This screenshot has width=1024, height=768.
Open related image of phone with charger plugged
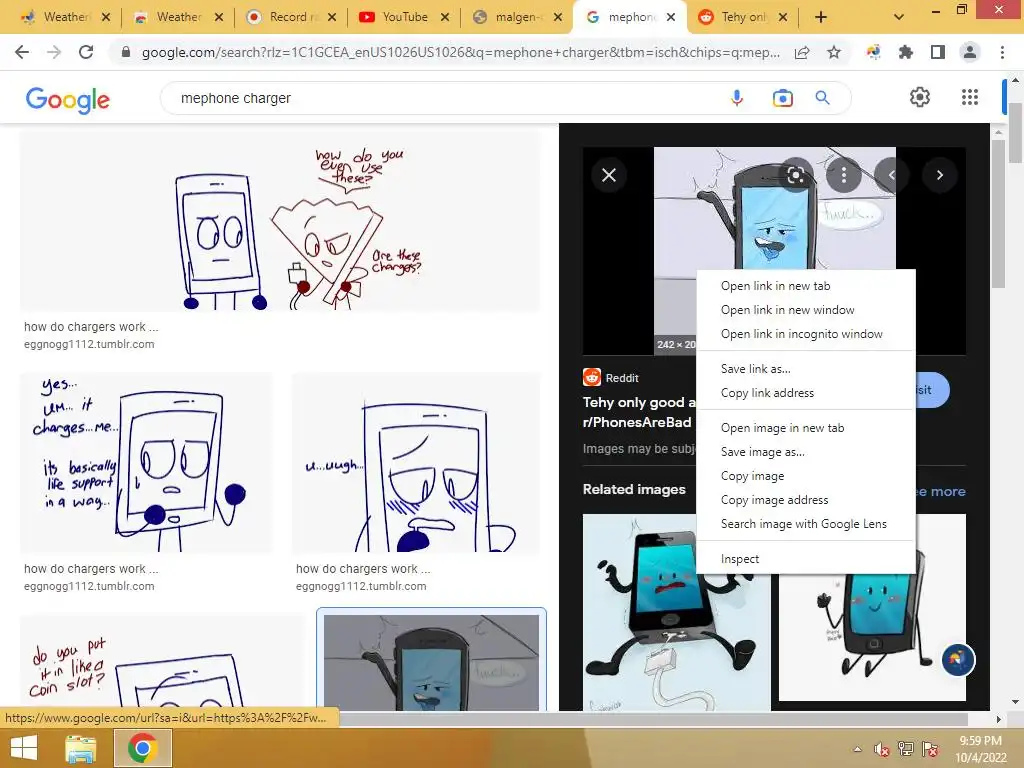[677, 612]
